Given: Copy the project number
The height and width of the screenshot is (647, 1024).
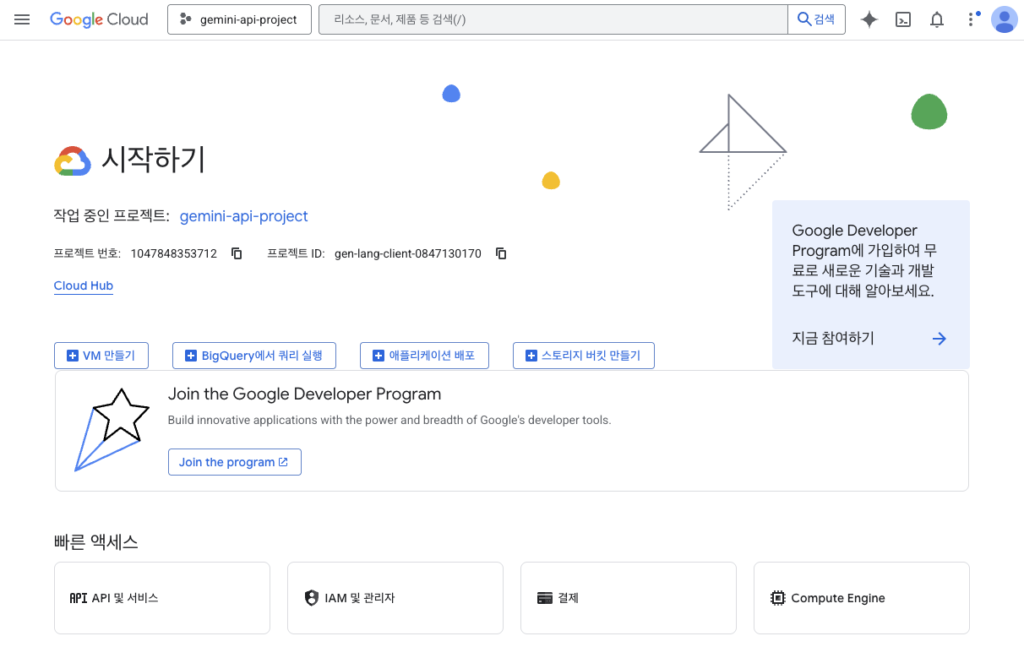Looking at the screenshot, I should pyautogui.click(x=237, y=254).
